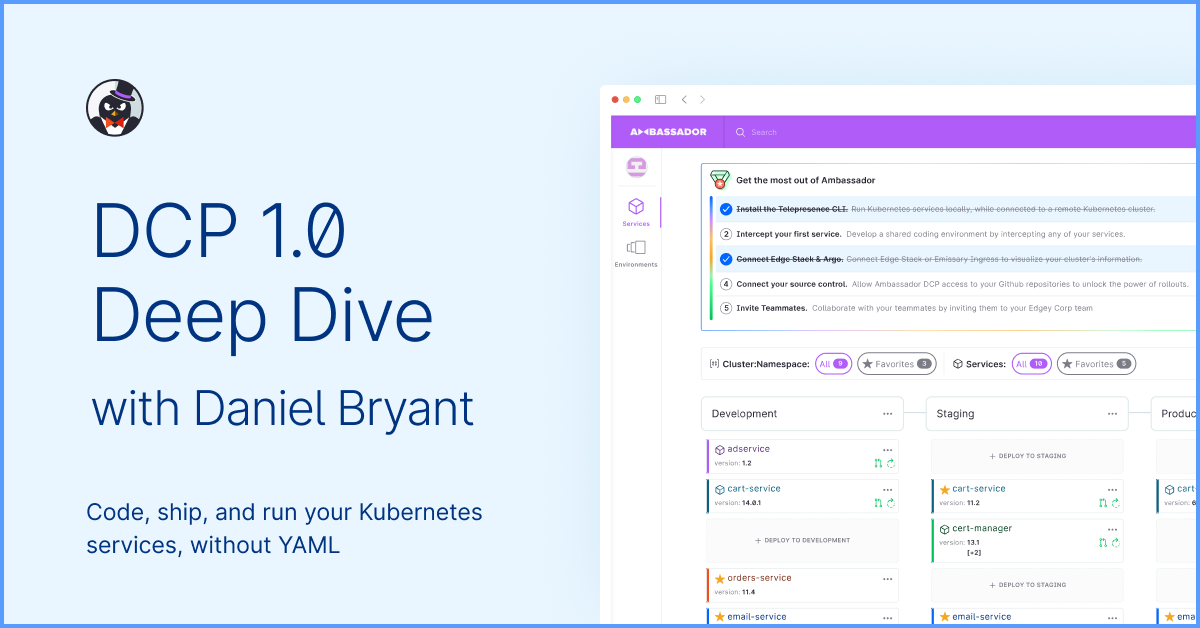Image resolution: width=1200 pixels, height=628 pixels.
Task: Click the star on Development email-service card
Action: pos(719,617)
